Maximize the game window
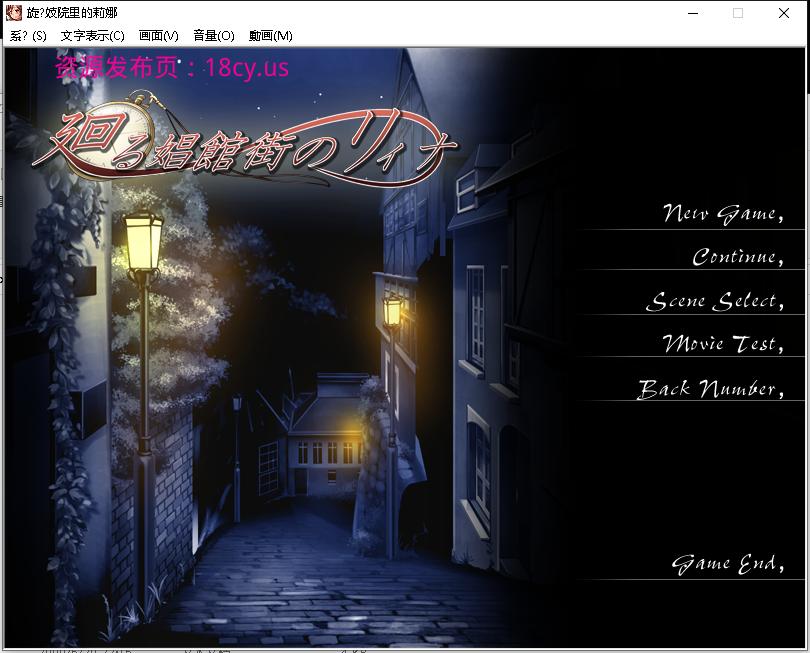 click(x=738, y=13)
